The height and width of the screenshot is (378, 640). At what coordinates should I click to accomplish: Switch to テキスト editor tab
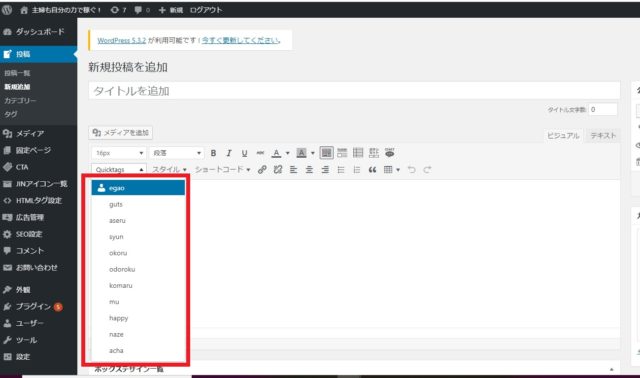click(603, 136)
